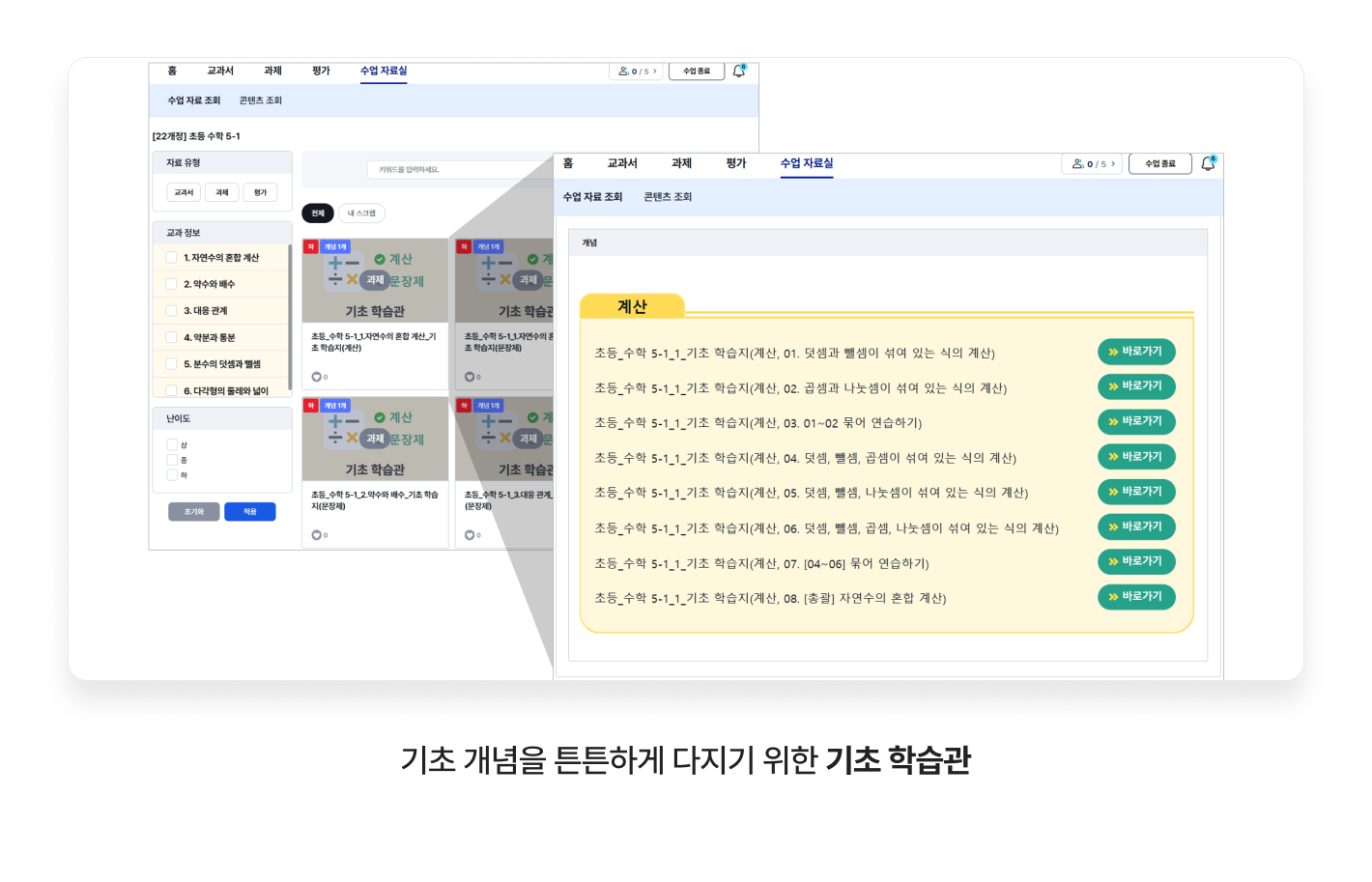The height and width of the screenshot is (882, 1372).
Task: Check the 1. 자연수의 혼합 계산 checkbox
Action: 171,258
